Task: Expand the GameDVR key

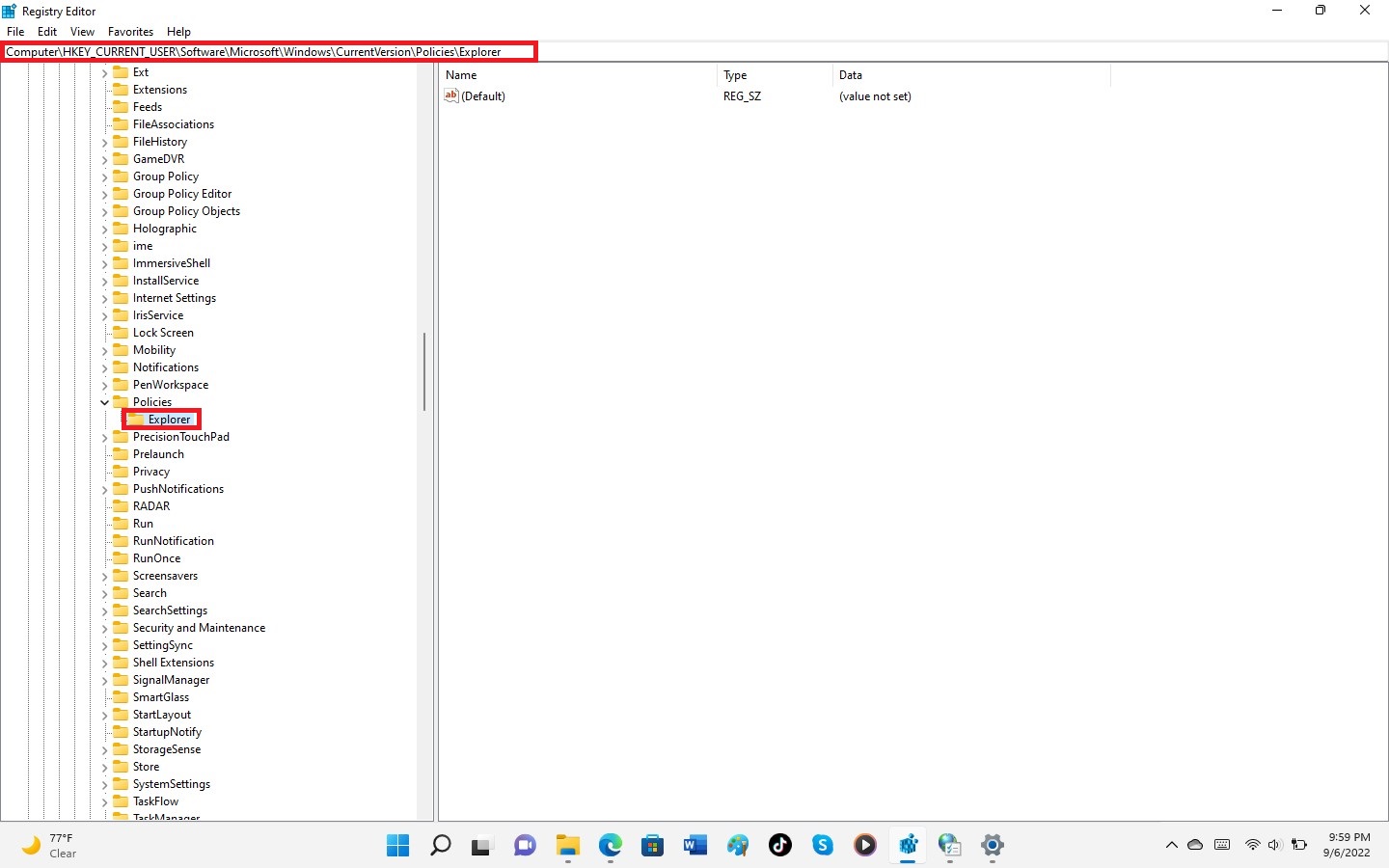Action: [x=105, y=159]
